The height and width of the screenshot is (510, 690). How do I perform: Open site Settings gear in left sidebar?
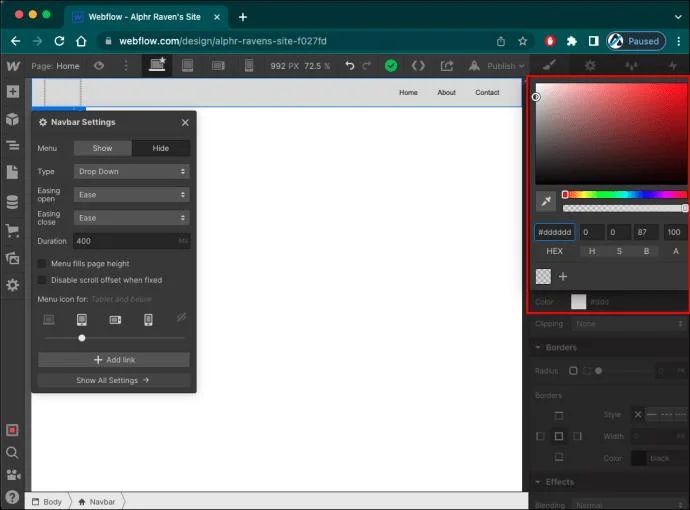pos(12,285)
